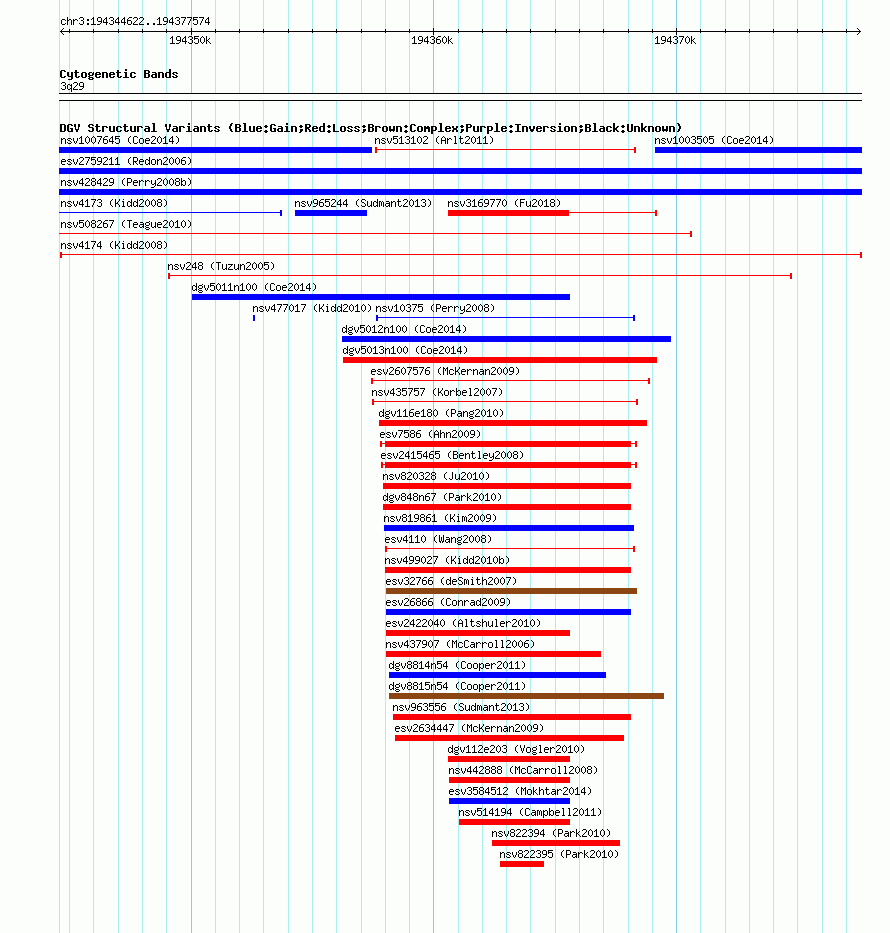This screenshot has height=933, width=890.
Task: Select the esv2634447 (McKernan2009) label
Action: pos(469,729)
